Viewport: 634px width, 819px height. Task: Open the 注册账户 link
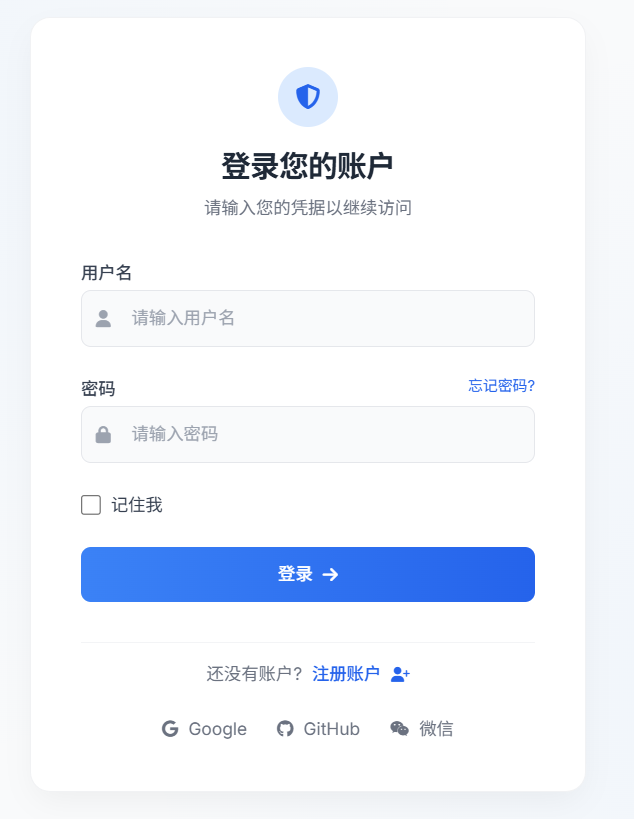(346, 674)
